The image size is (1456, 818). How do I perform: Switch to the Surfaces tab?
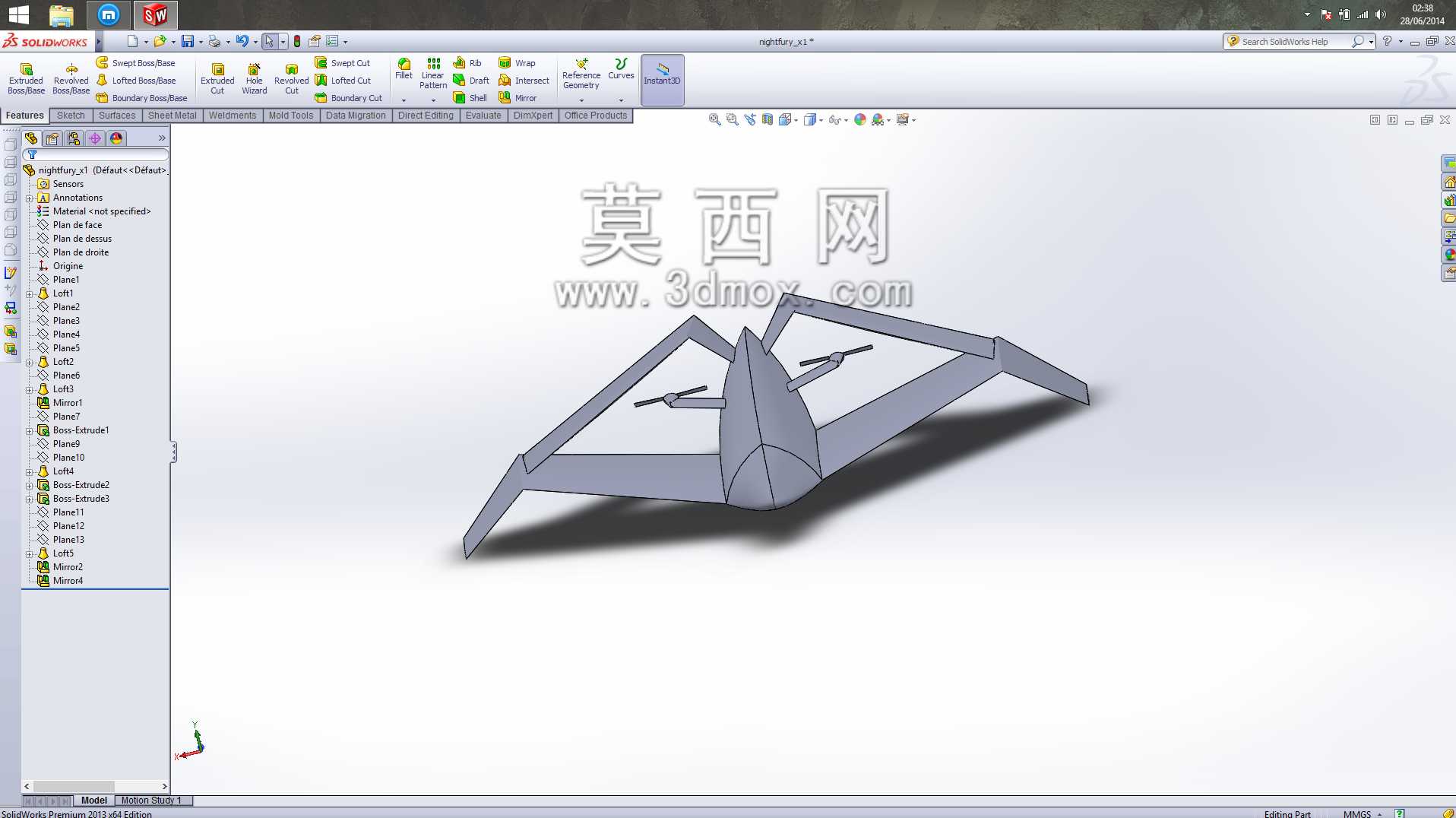coord(117,116)
